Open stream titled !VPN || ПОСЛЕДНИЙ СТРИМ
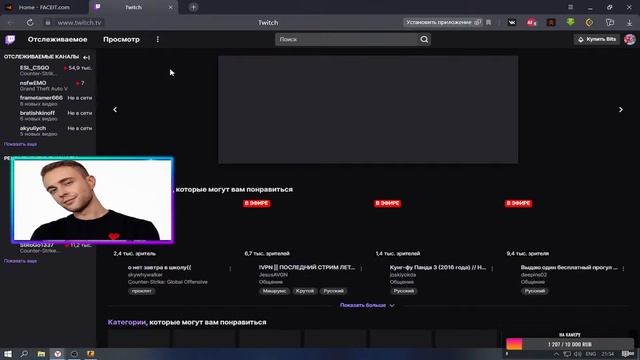This screenshot has width=640, height=360. pos(307,267)
